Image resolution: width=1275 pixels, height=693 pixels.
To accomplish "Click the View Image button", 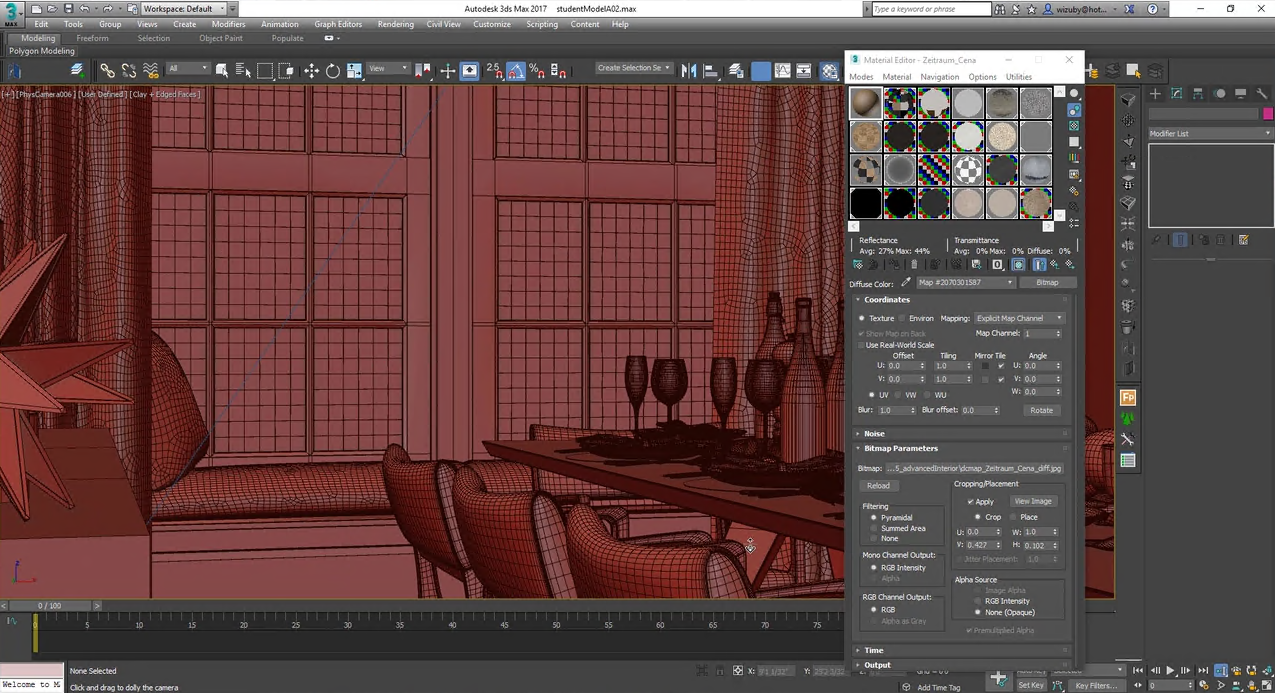I will (x=1033, y=501).
